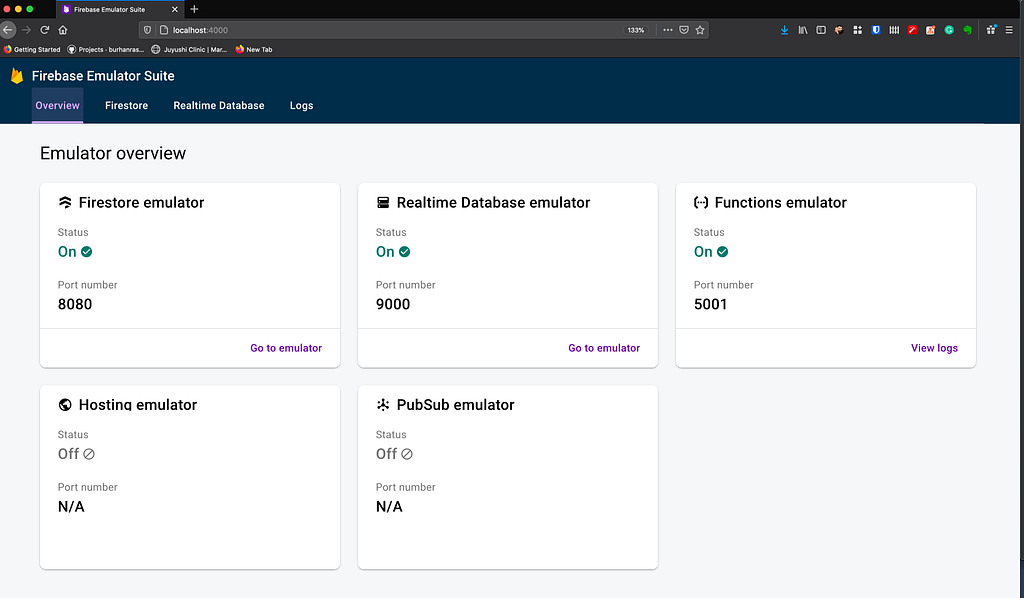Toggle the Firefox sidebar icon
The image size is (1024, 598).
[x=821, y=30]
